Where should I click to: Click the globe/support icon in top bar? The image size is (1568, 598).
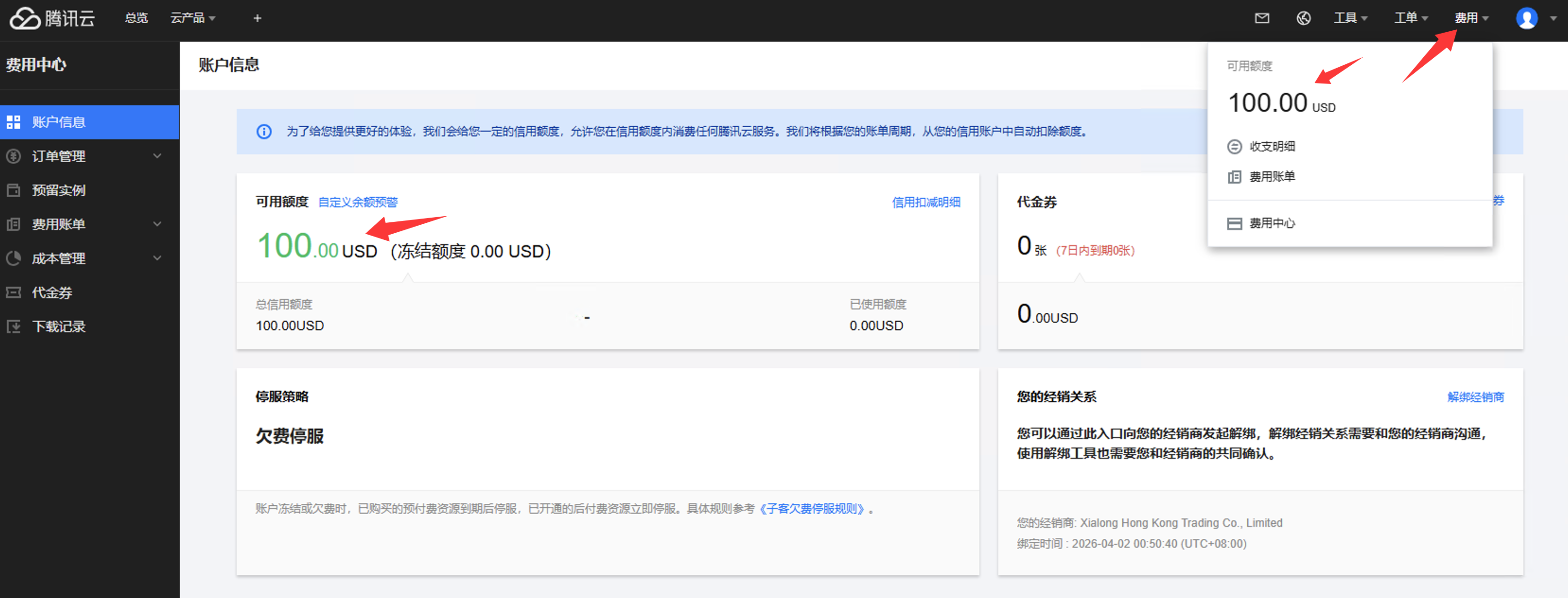click(x=1303, y=18)
